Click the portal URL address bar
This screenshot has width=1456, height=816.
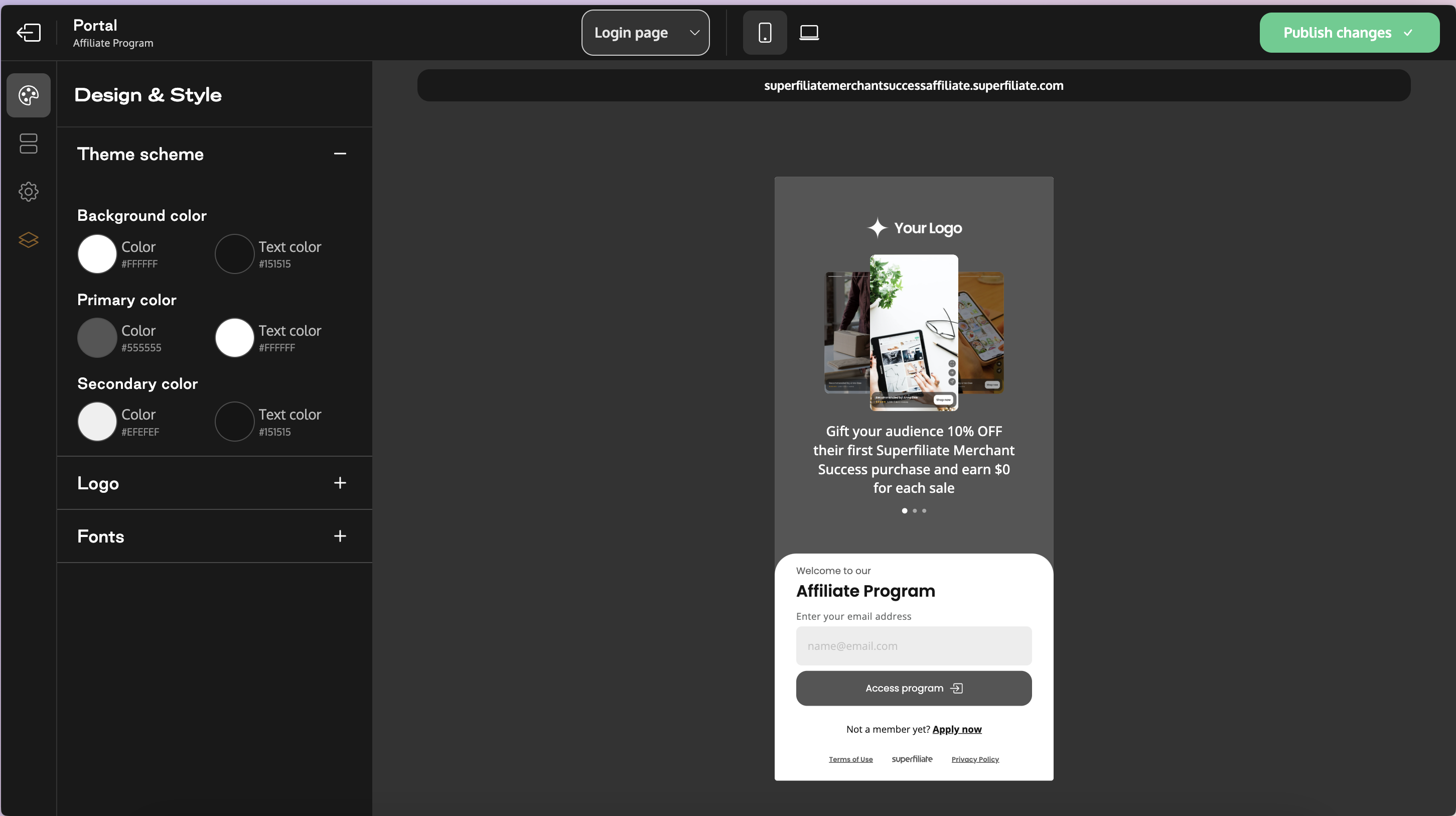(x=914, y=85)
